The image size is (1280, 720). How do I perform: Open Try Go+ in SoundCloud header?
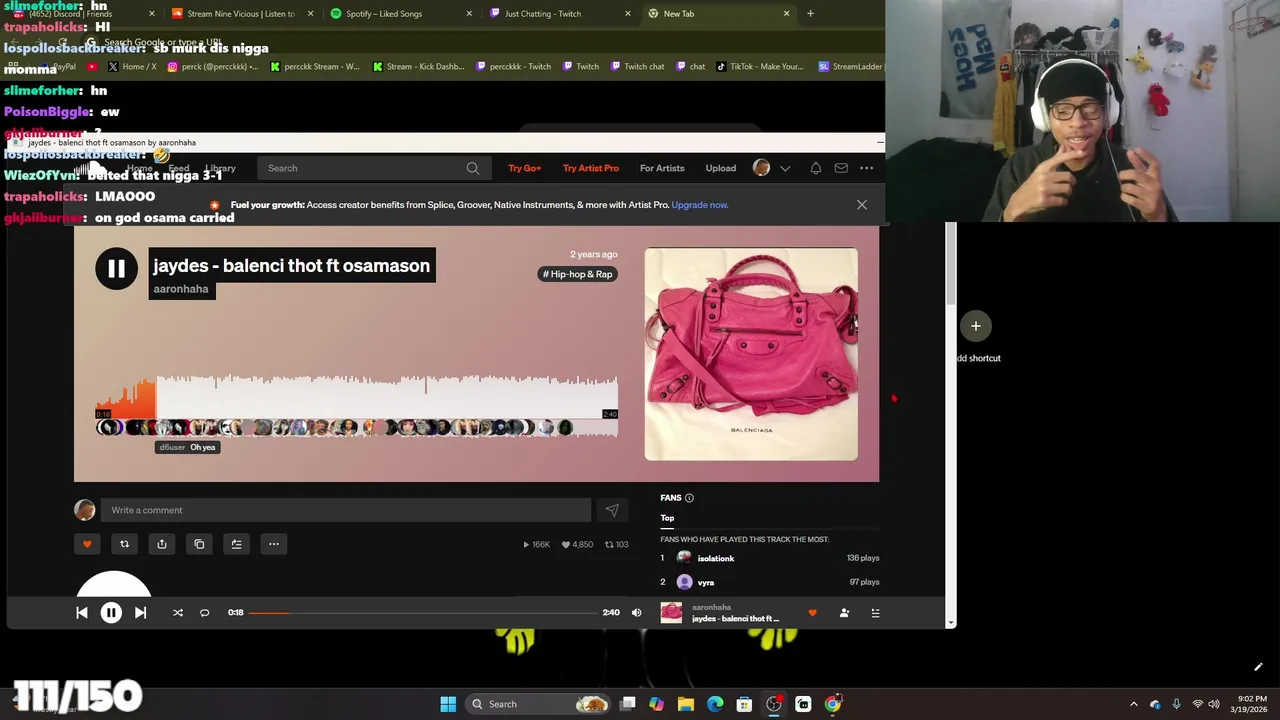524,168
